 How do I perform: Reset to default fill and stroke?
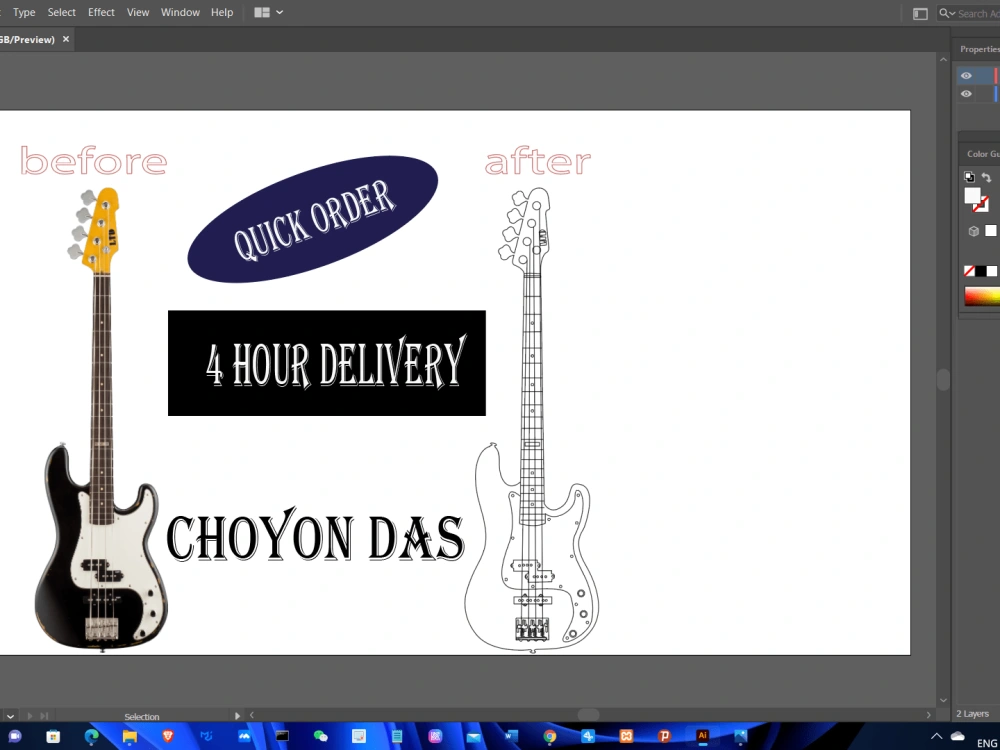(x=968, y=177)
